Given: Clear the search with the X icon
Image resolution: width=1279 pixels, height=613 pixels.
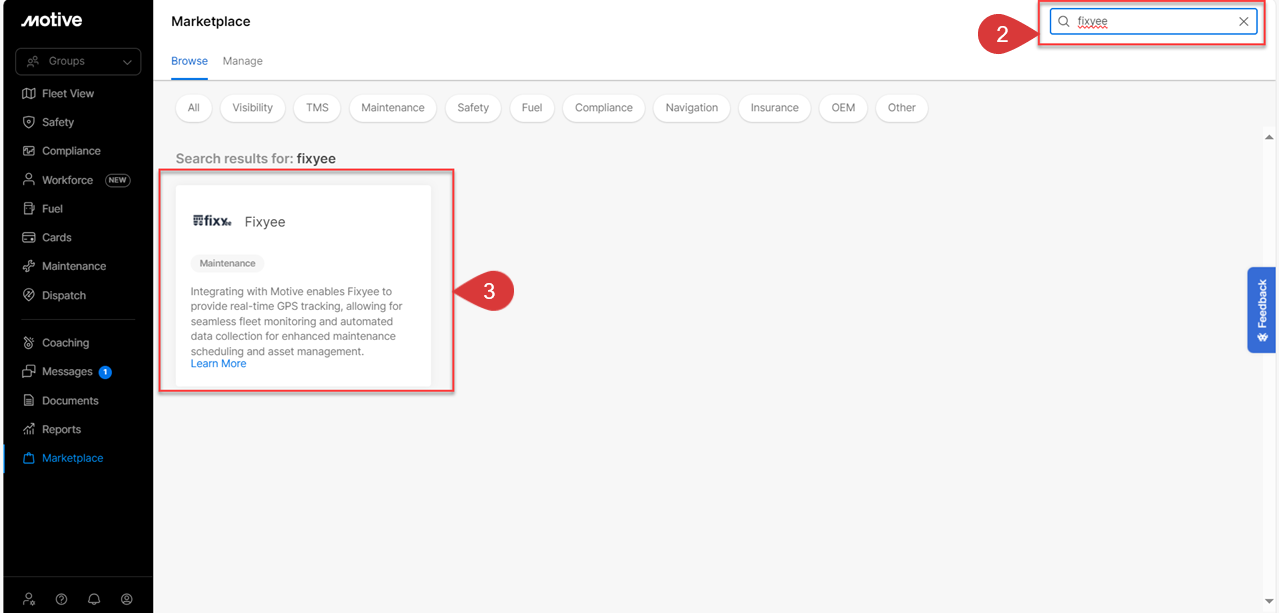Looking at the screenshot, I should (x=1243, y=21).
